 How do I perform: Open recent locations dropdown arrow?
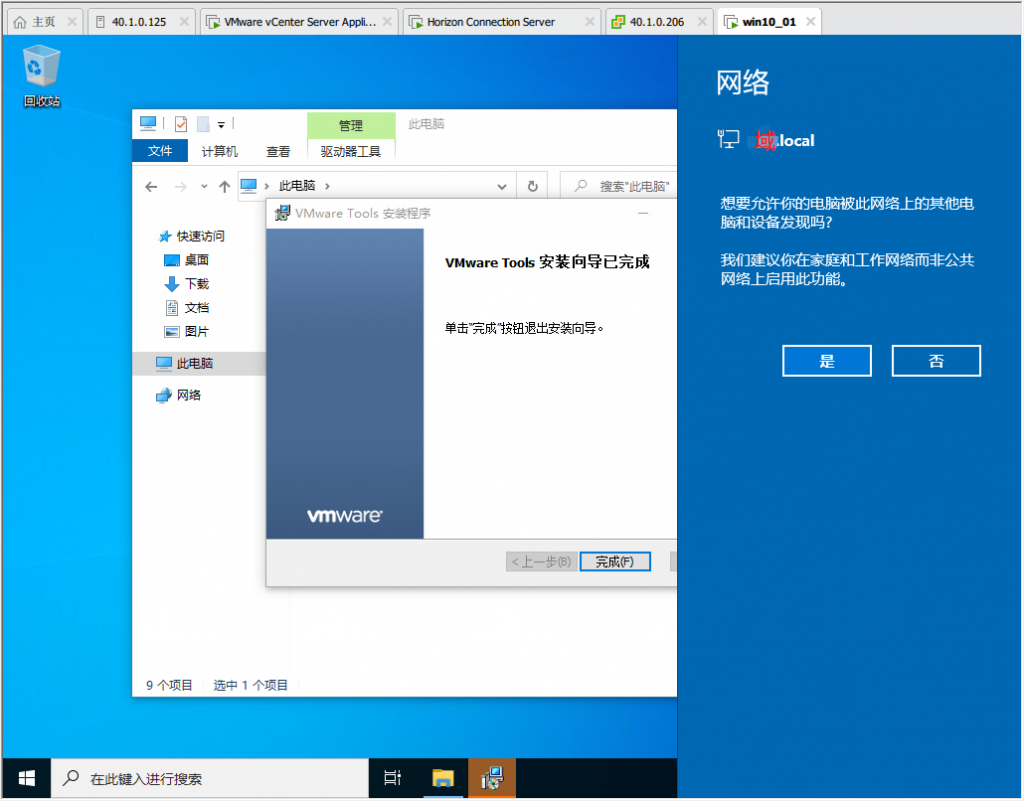(204, 187)
